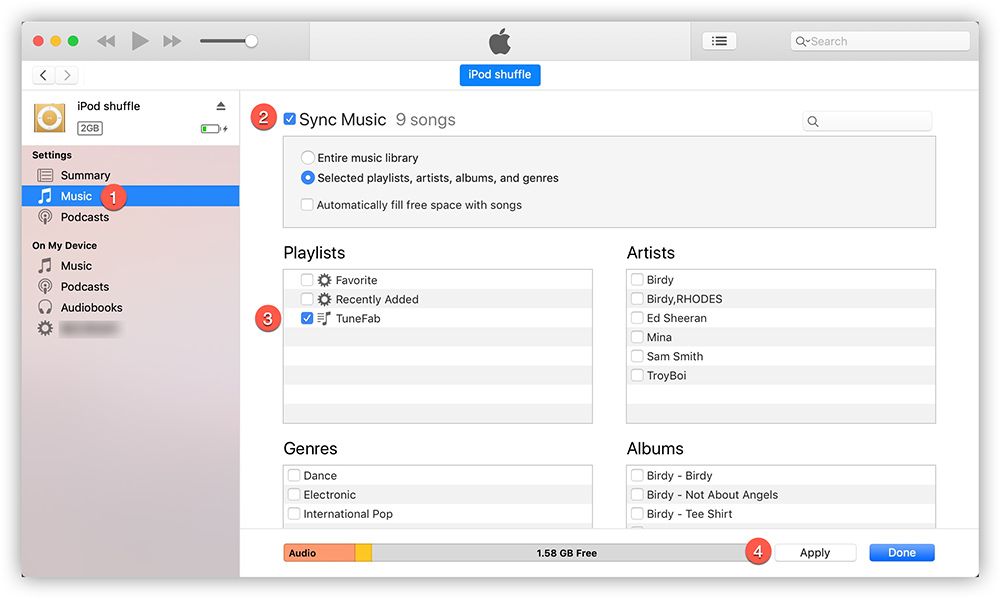This screenshot has width=1001, height=610.
Task: Select Music under On My Device
Action: point(81,265)
